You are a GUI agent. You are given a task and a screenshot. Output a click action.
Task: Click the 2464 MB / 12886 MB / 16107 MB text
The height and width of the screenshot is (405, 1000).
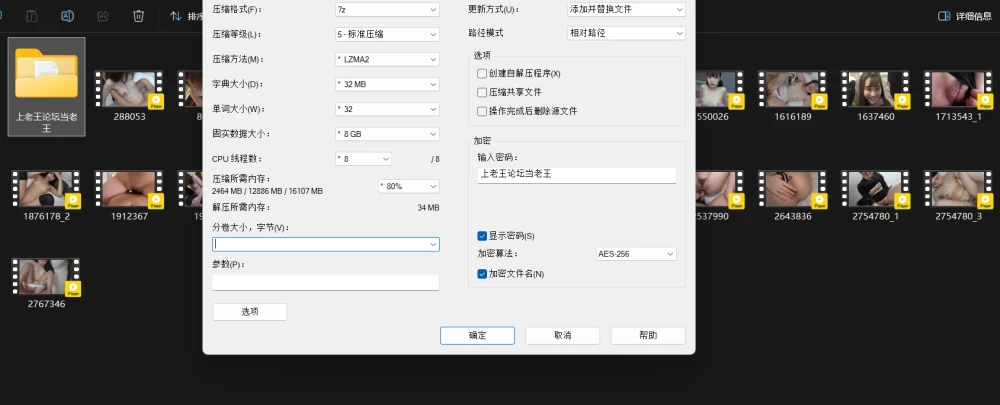click(267, 191)
